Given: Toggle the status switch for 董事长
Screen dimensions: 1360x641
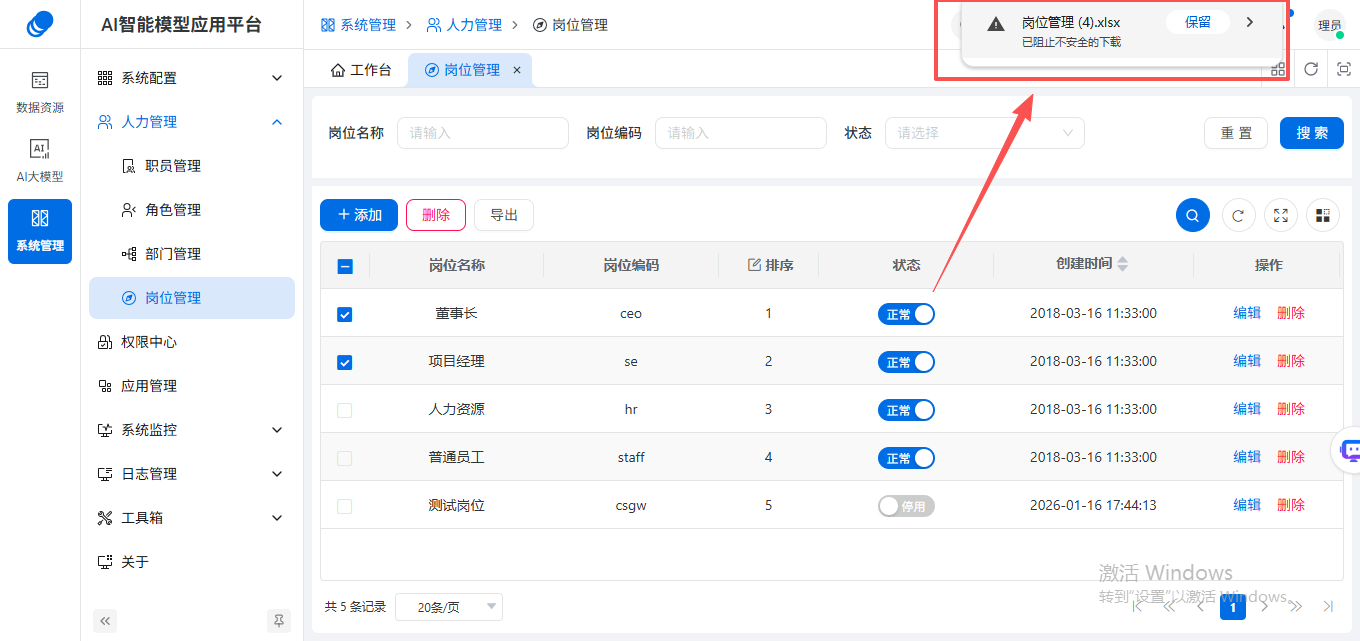Looking at the screenshot, I should (x=906, y=314).
